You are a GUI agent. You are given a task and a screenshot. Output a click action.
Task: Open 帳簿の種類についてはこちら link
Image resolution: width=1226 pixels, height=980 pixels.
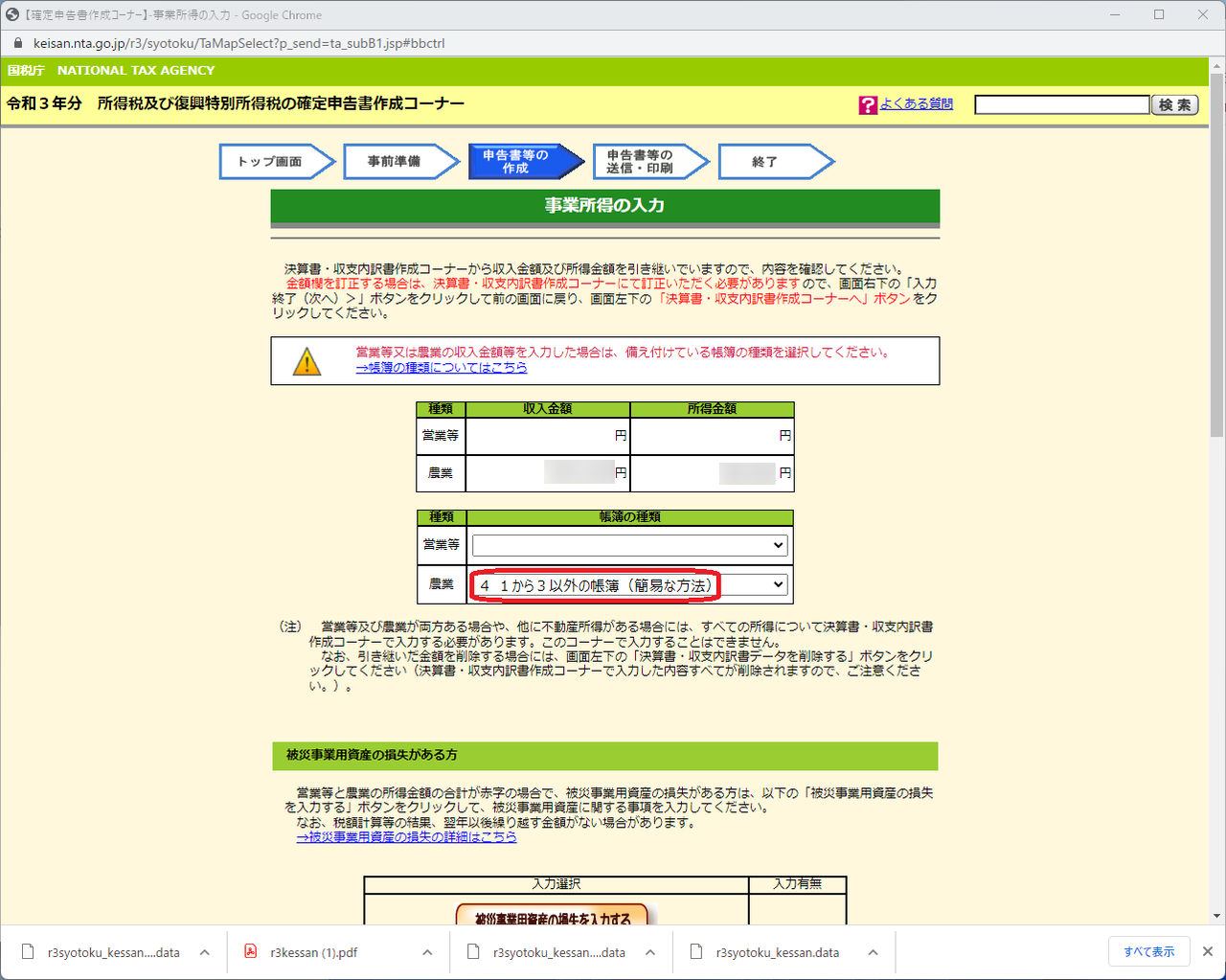pyautogui.click(x=442, y=367)
